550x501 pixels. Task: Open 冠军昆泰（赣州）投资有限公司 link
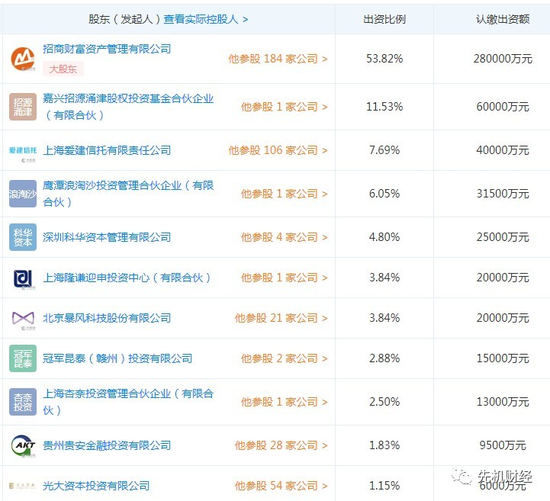pos(118,359)
